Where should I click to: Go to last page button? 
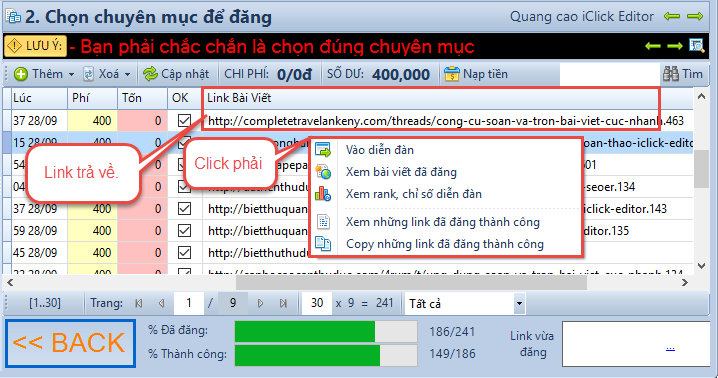tap(283, 303)
